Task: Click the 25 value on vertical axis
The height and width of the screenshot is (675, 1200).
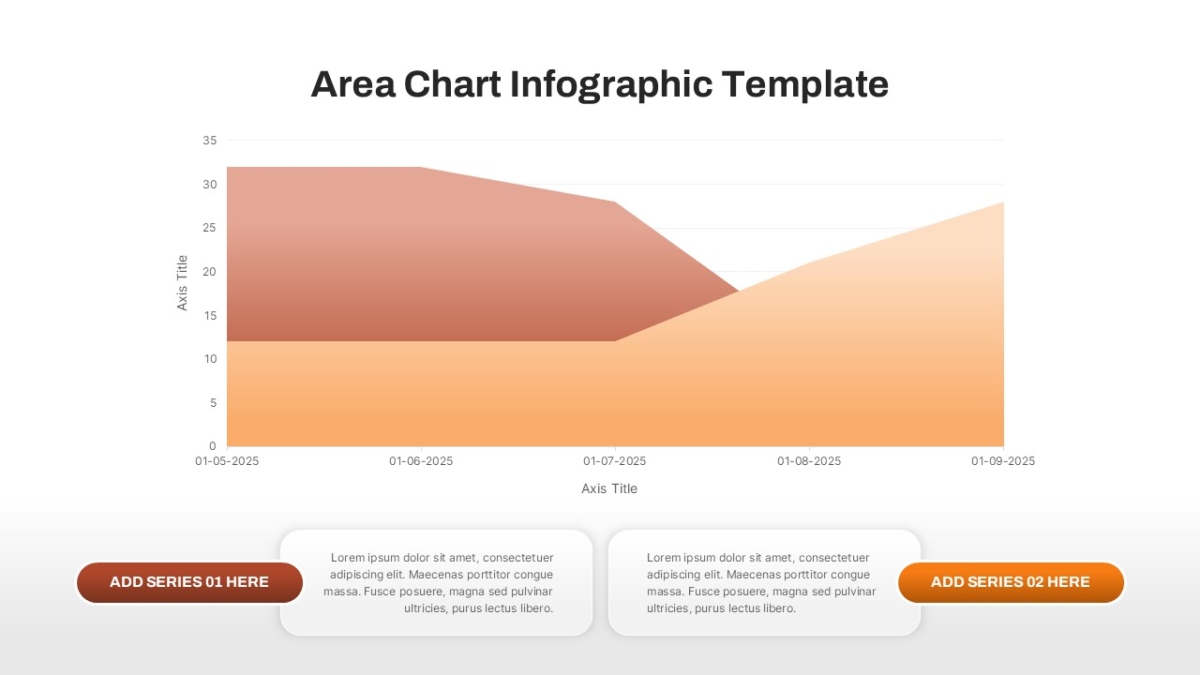Action: tap(209, 228)
